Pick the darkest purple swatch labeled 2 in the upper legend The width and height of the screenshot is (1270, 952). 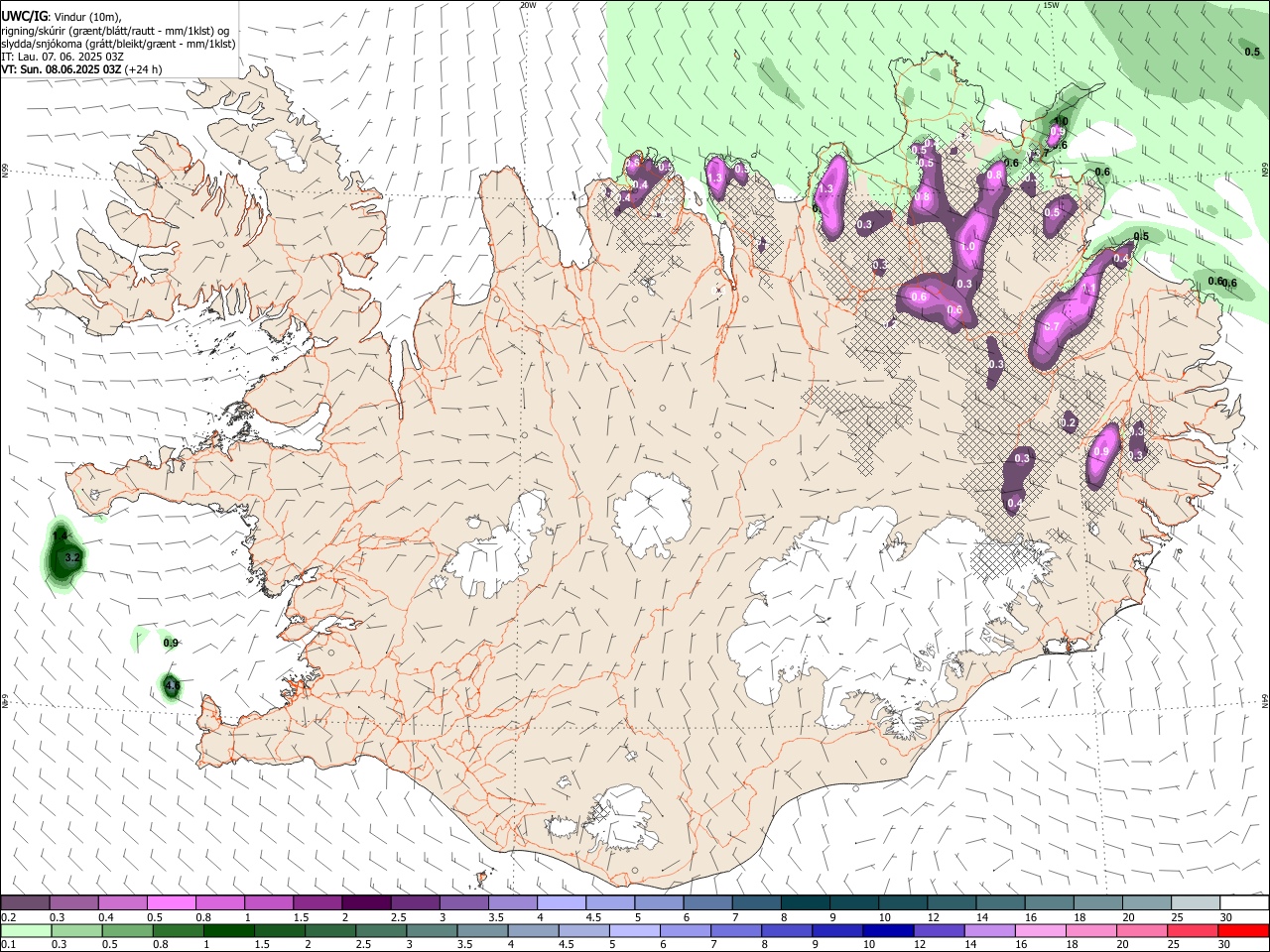(366, 902)
